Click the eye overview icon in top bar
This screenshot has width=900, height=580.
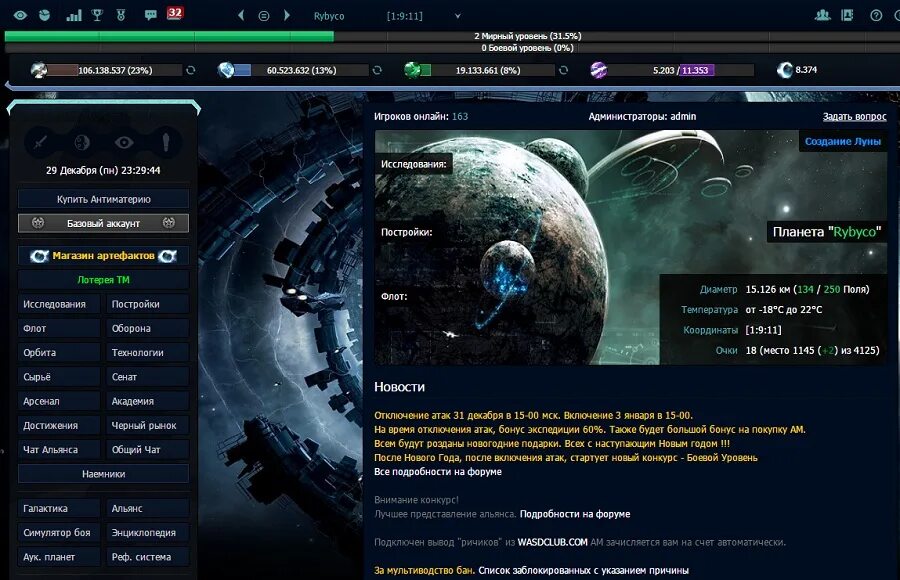pos(20,15)
